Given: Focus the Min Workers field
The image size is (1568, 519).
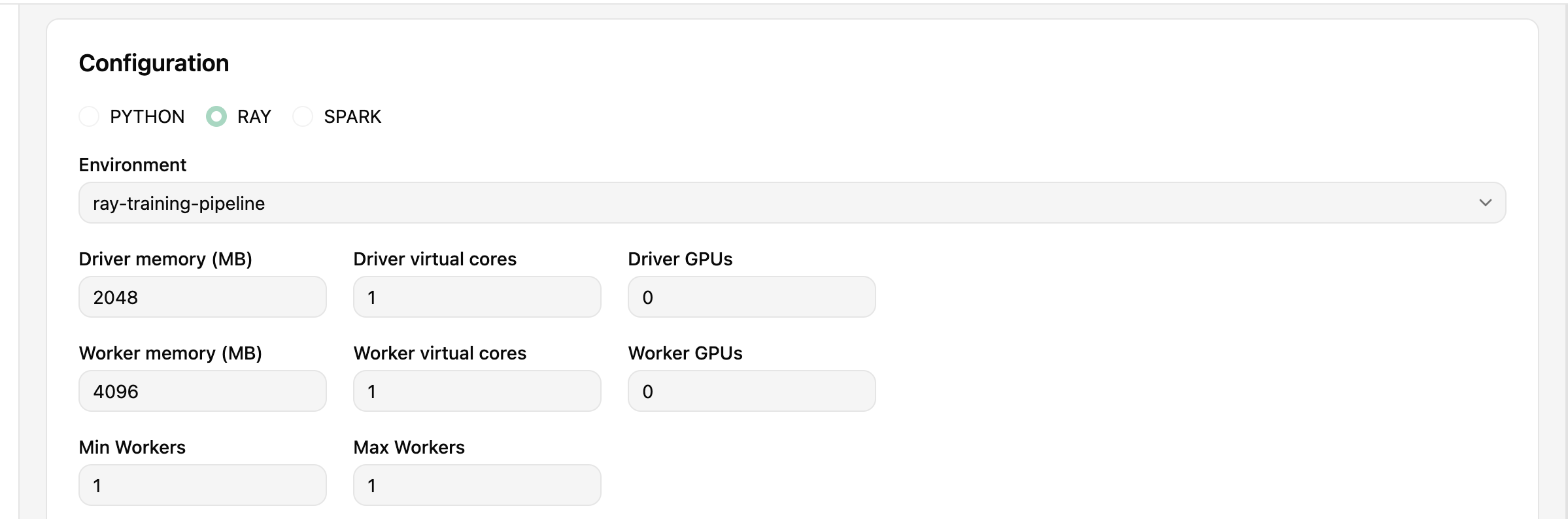Looking at the screenshot, I should pos(203,485).
